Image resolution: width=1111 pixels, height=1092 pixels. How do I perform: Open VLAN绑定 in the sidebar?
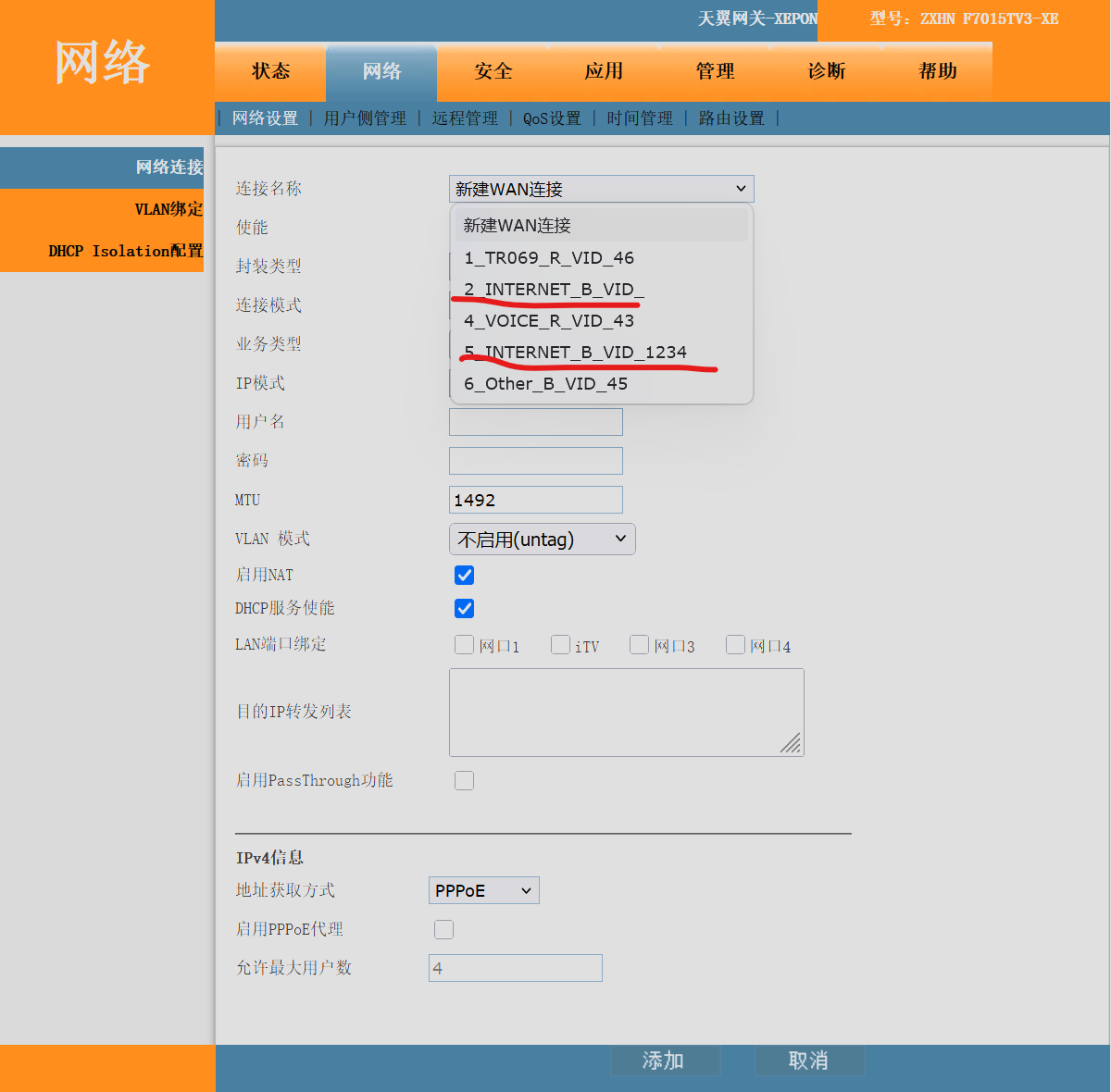click(168, 209)
